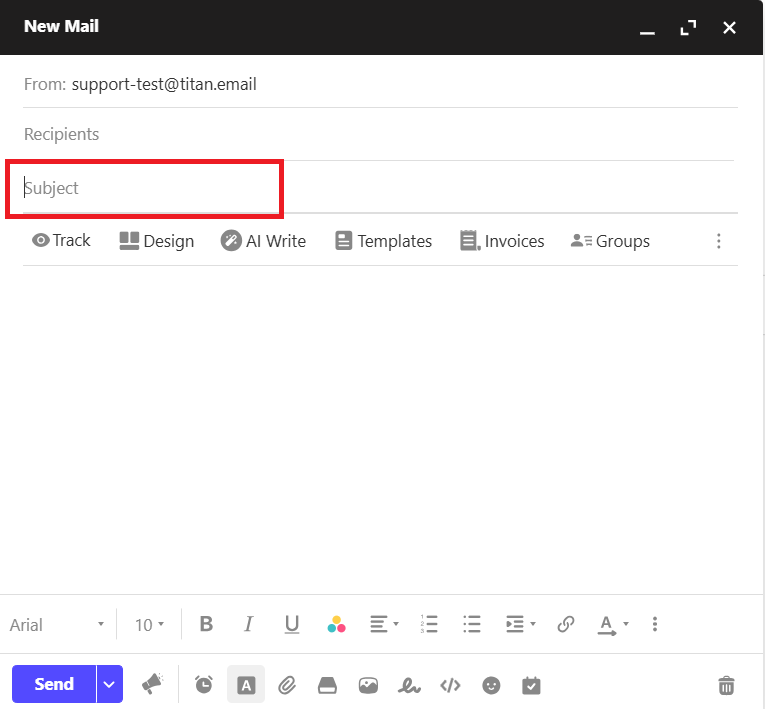Open the Design layouts option
The width and height of the screenshot is (765, 709).
tap(157, 241)
